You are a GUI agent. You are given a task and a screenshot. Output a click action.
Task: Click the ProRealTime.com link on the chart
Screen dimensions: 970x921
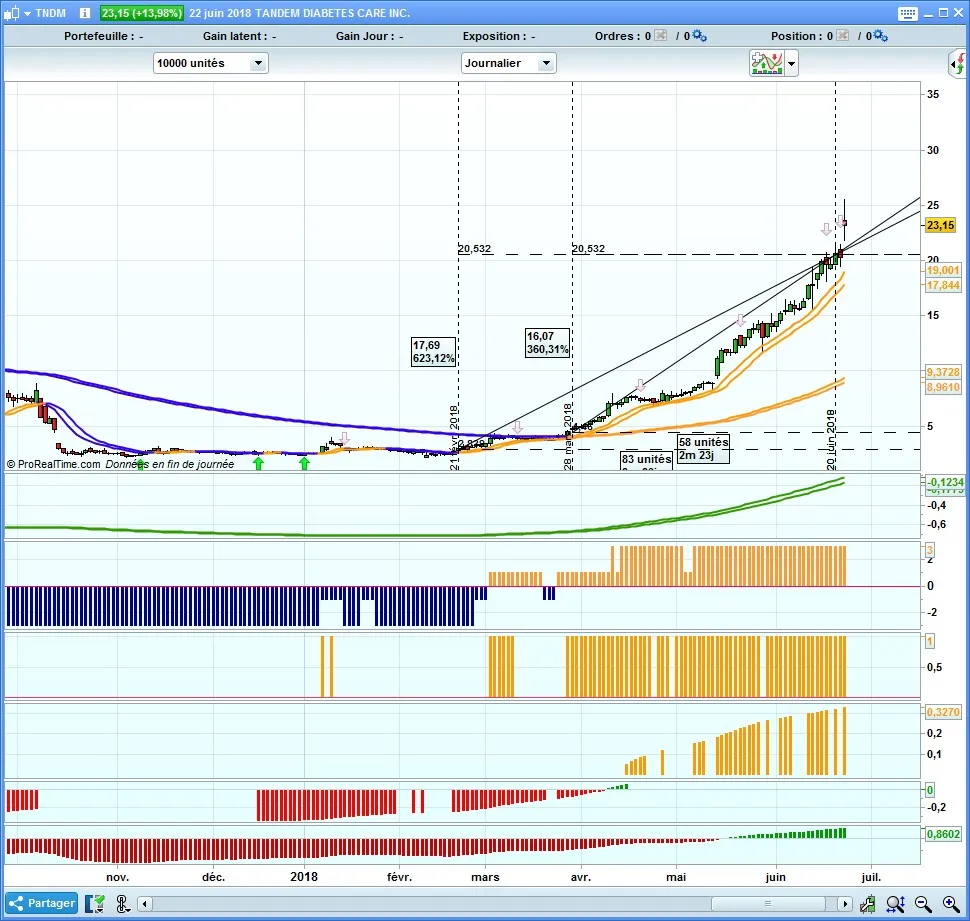click(59, 464)
